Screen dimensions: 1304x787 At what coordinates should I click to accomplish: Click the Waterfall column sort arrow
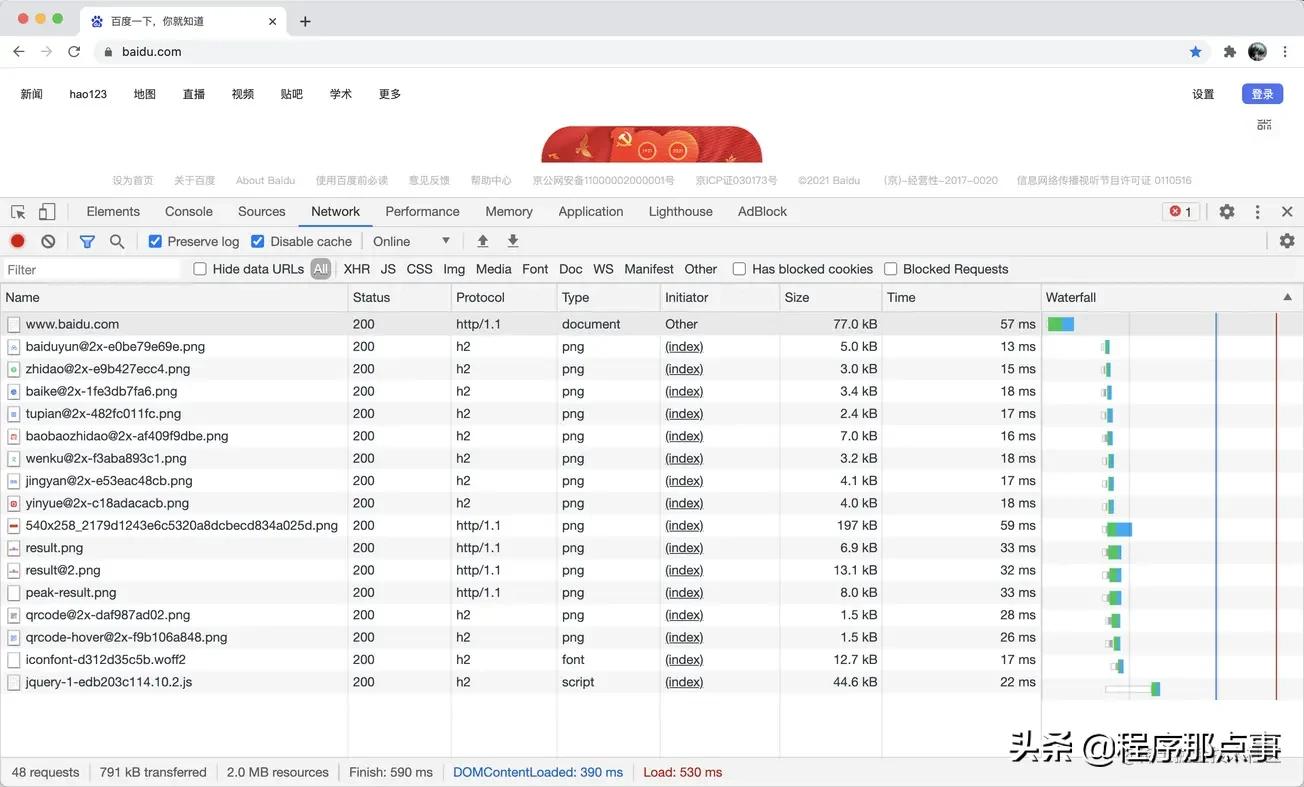pos(1287,298)
